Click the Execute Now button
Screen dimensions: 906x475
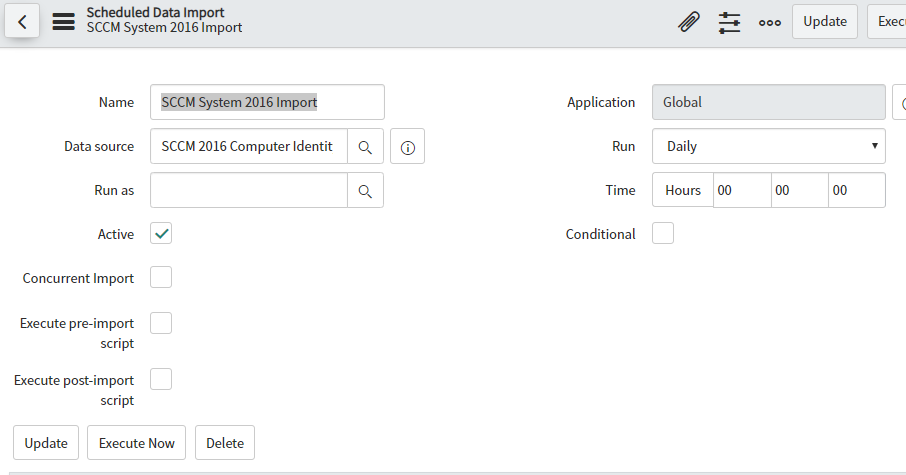tap(136, 443)
